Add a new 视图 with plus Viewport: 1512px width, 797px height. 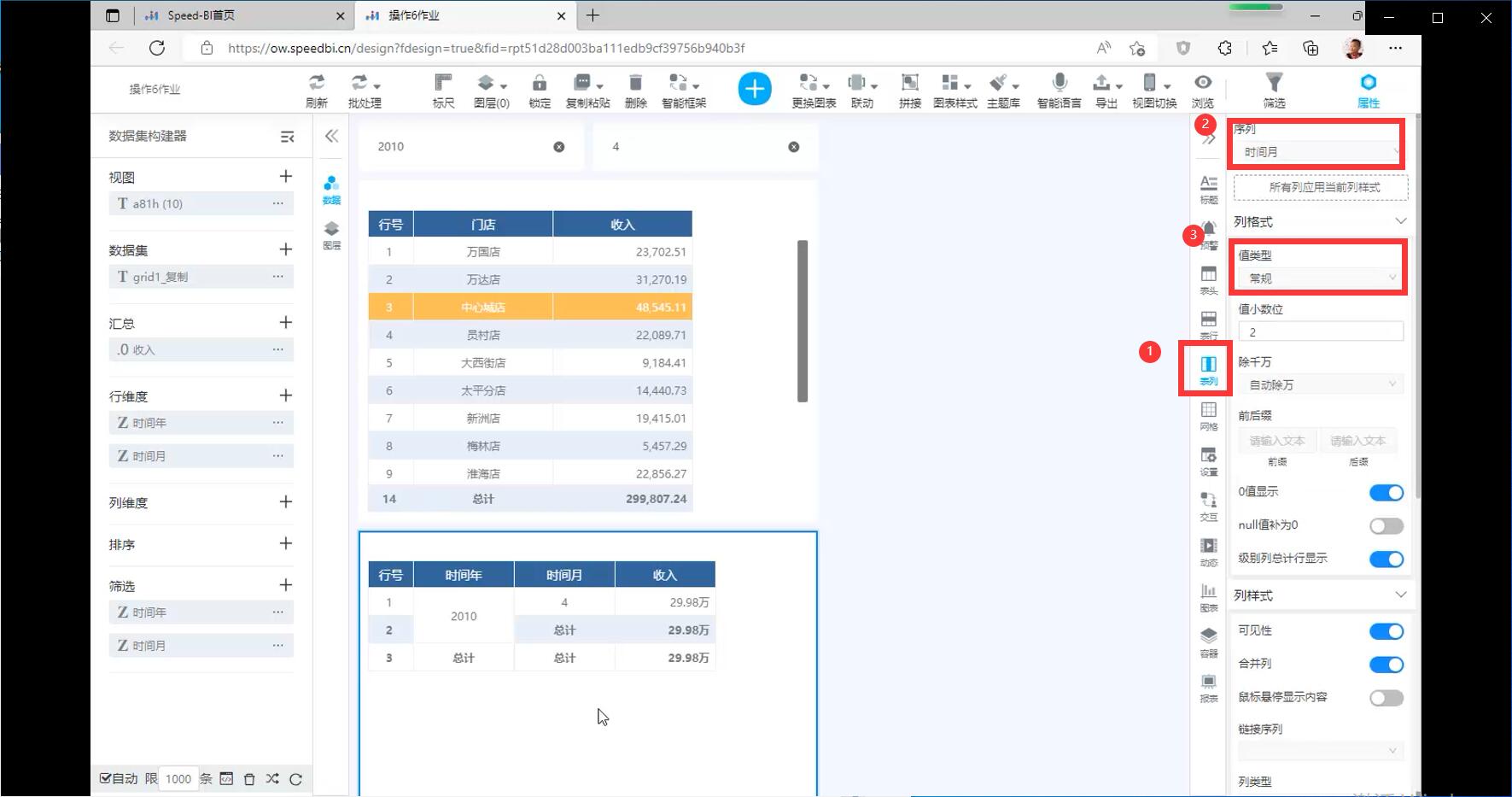pyautogui.click(x=286, y=176)
